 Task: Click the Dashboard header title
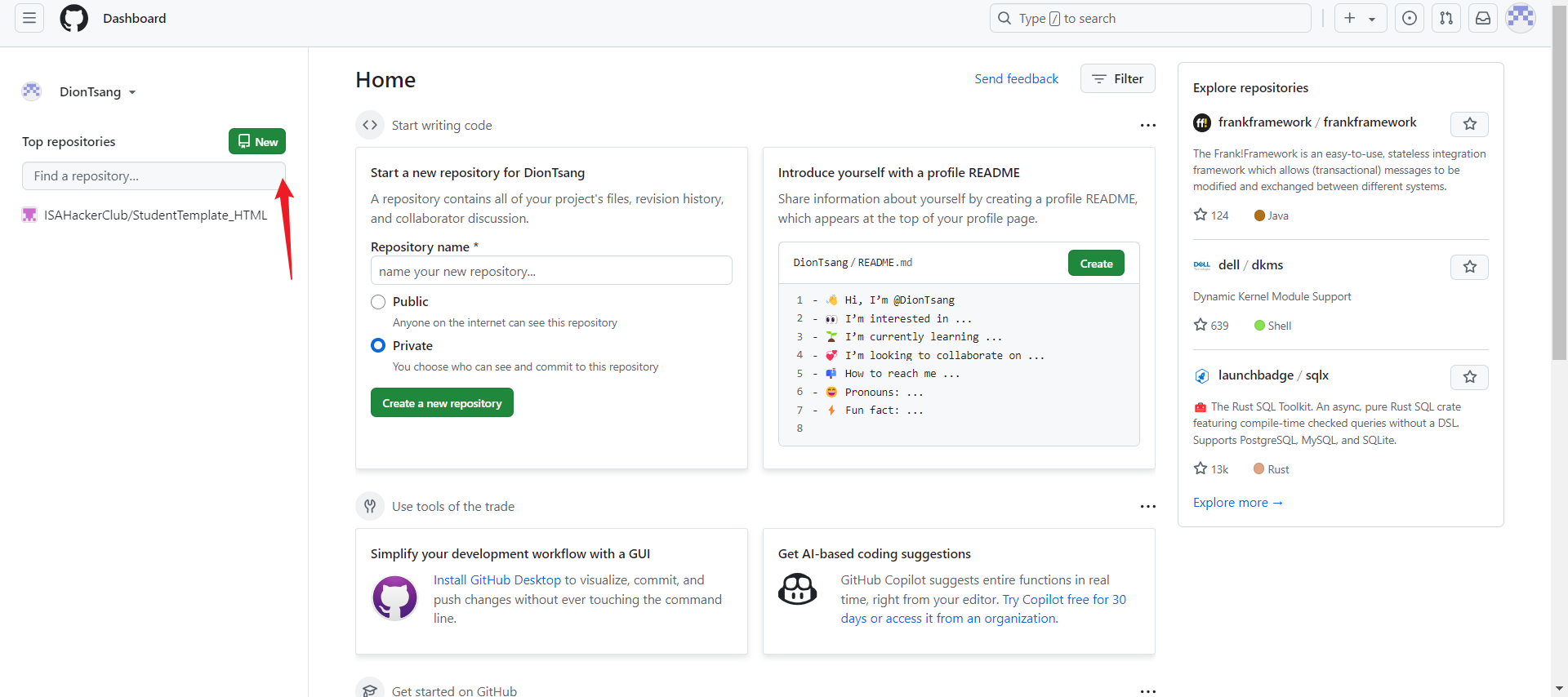click(x=134, y=18)
